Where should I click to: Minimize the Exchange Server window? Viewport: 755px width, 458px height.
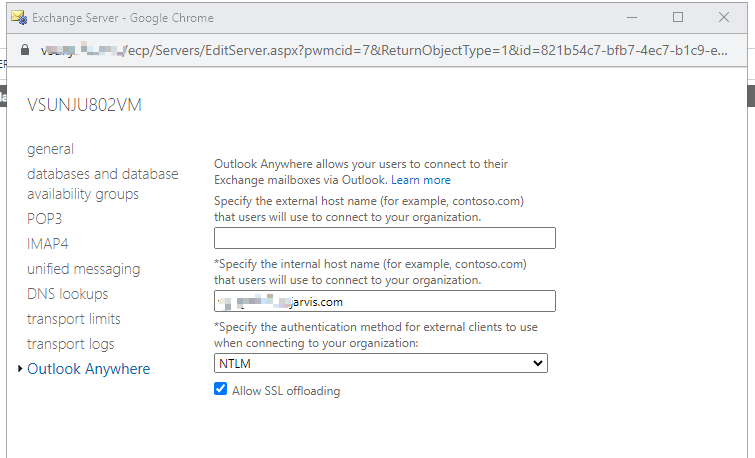(632, 18)
